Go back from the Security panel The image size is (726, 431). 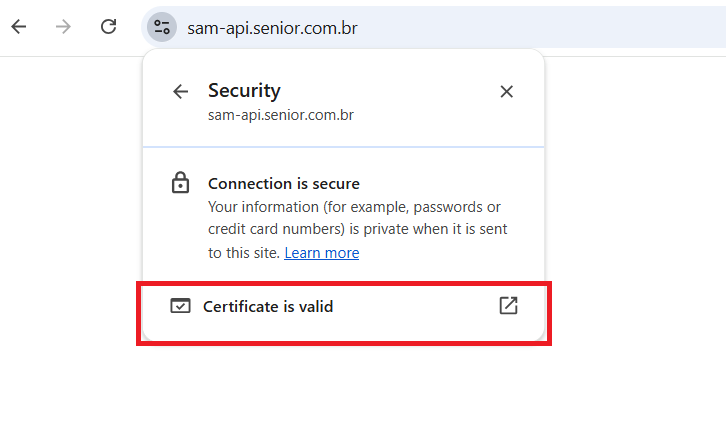click(180, 92)
